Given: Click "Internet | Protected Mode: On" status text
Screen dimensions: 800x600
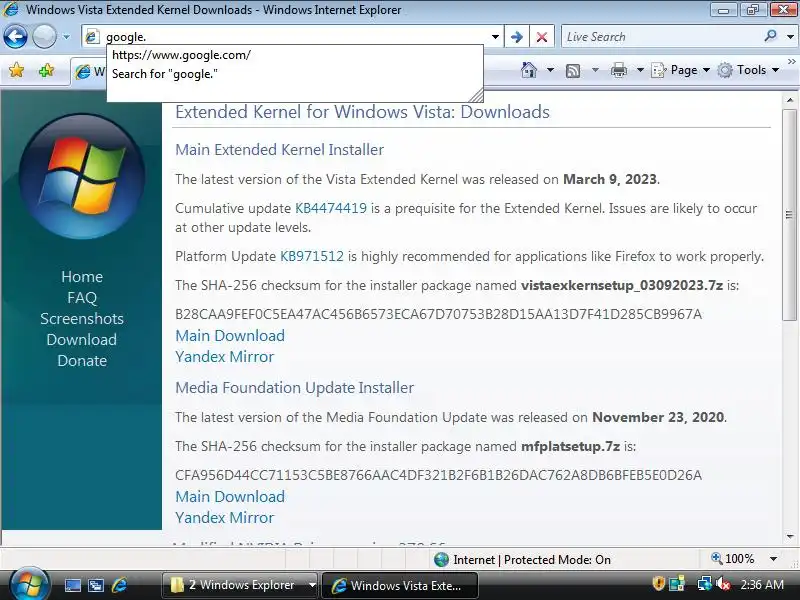Looking at the screenshot, I should 532,560.
